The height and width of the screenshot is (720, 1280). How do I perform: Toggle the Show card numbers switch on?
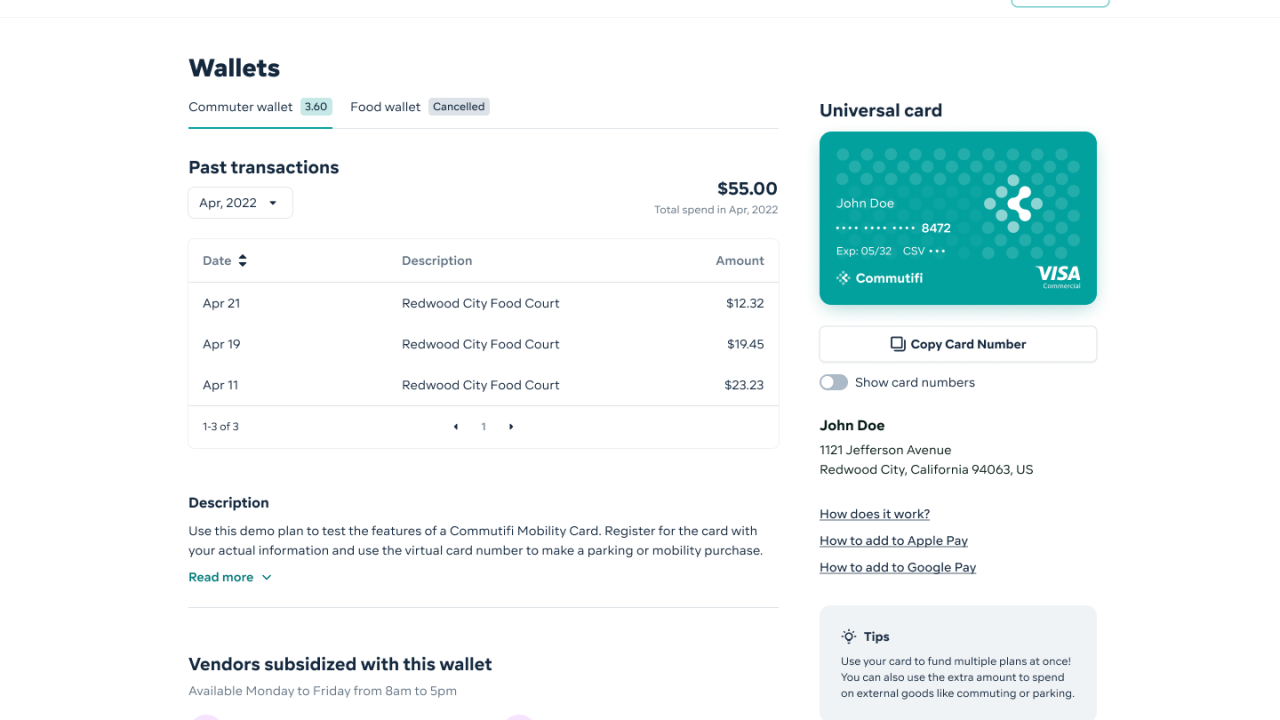click(833, 382)
